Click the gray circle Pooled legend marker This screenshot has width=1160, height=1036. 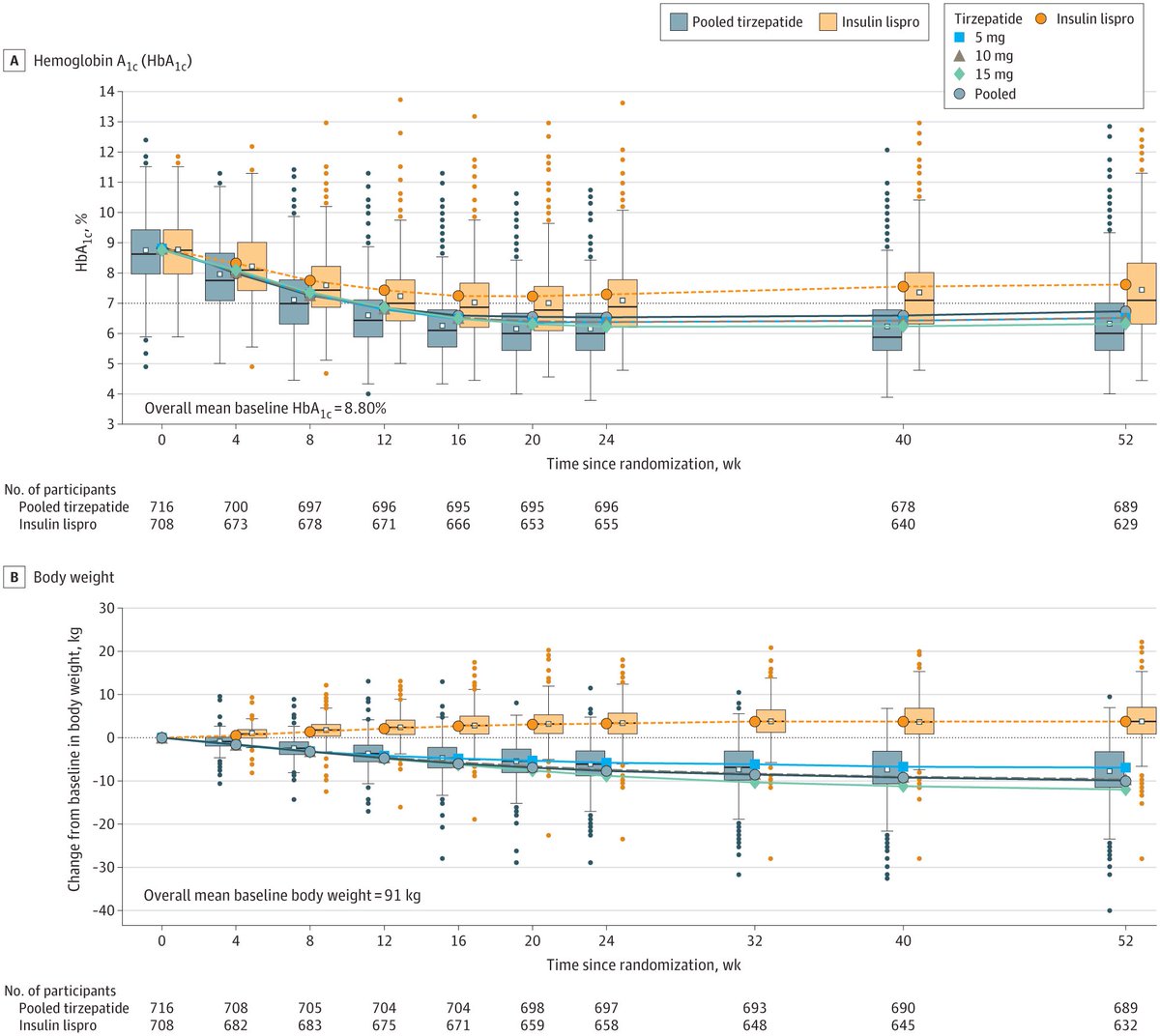(960, 94)
